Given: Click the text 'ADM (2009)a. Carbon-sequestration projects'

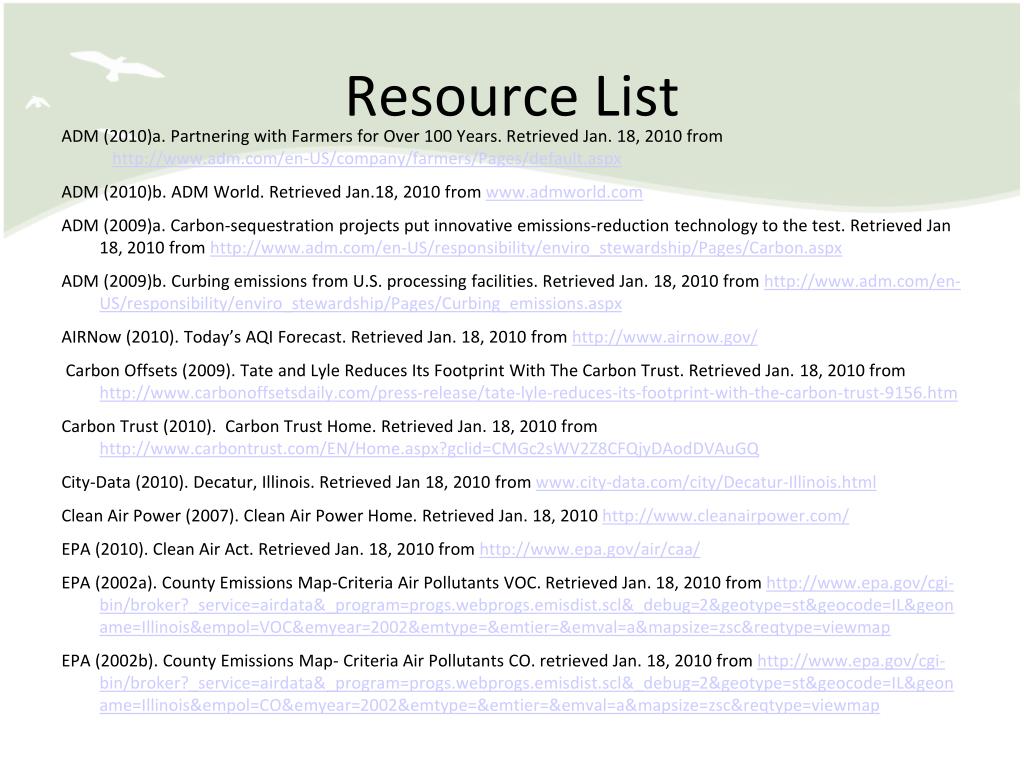Looking at the screenshot, I should [x=230, y=226].
